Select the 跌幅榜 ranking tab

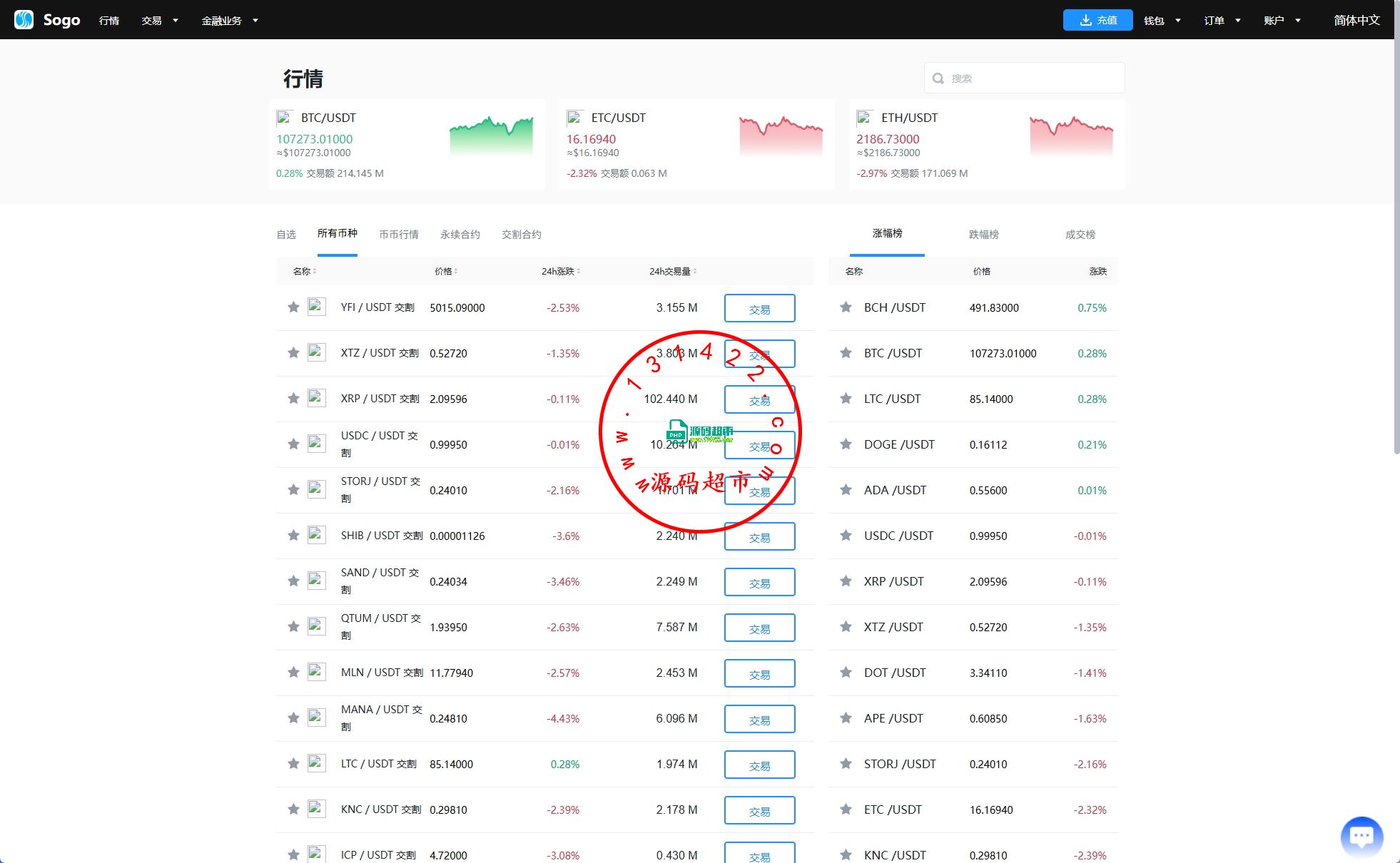(983, 235)
